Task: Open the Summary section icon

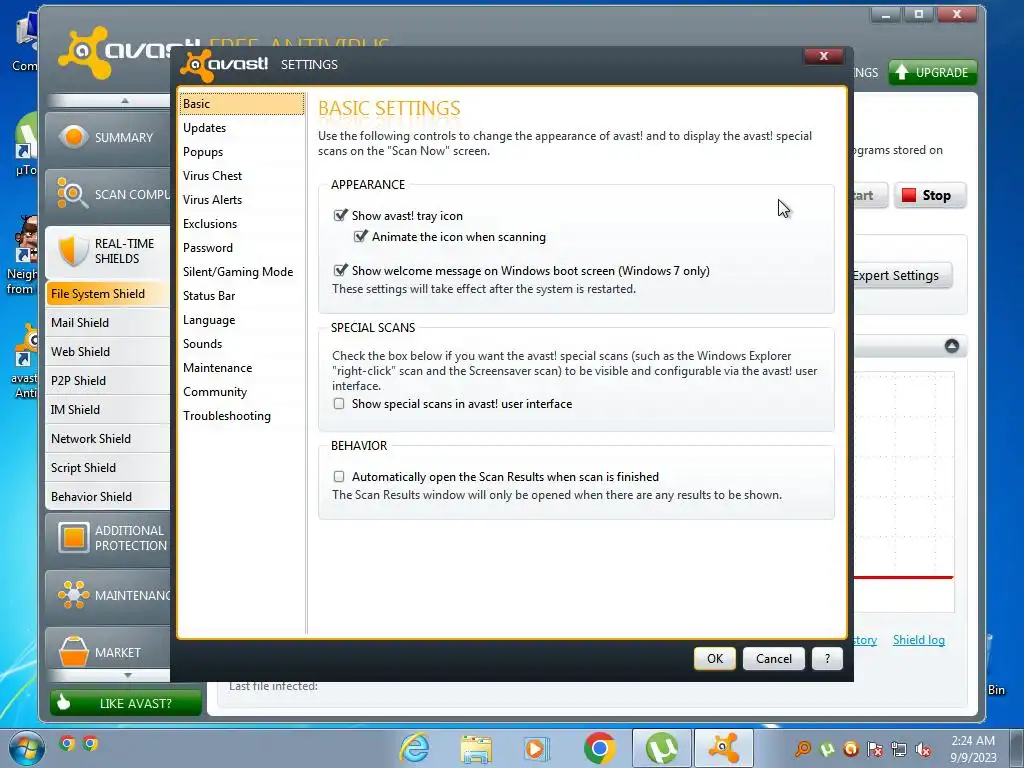Action: [x=72, y=137]
